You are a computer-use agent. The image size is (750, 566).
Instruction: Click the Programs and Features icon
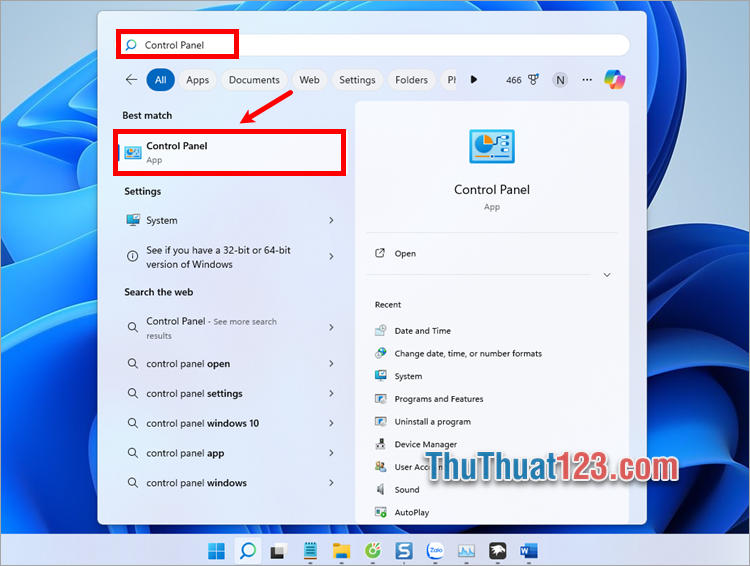[x=381, y=399]
